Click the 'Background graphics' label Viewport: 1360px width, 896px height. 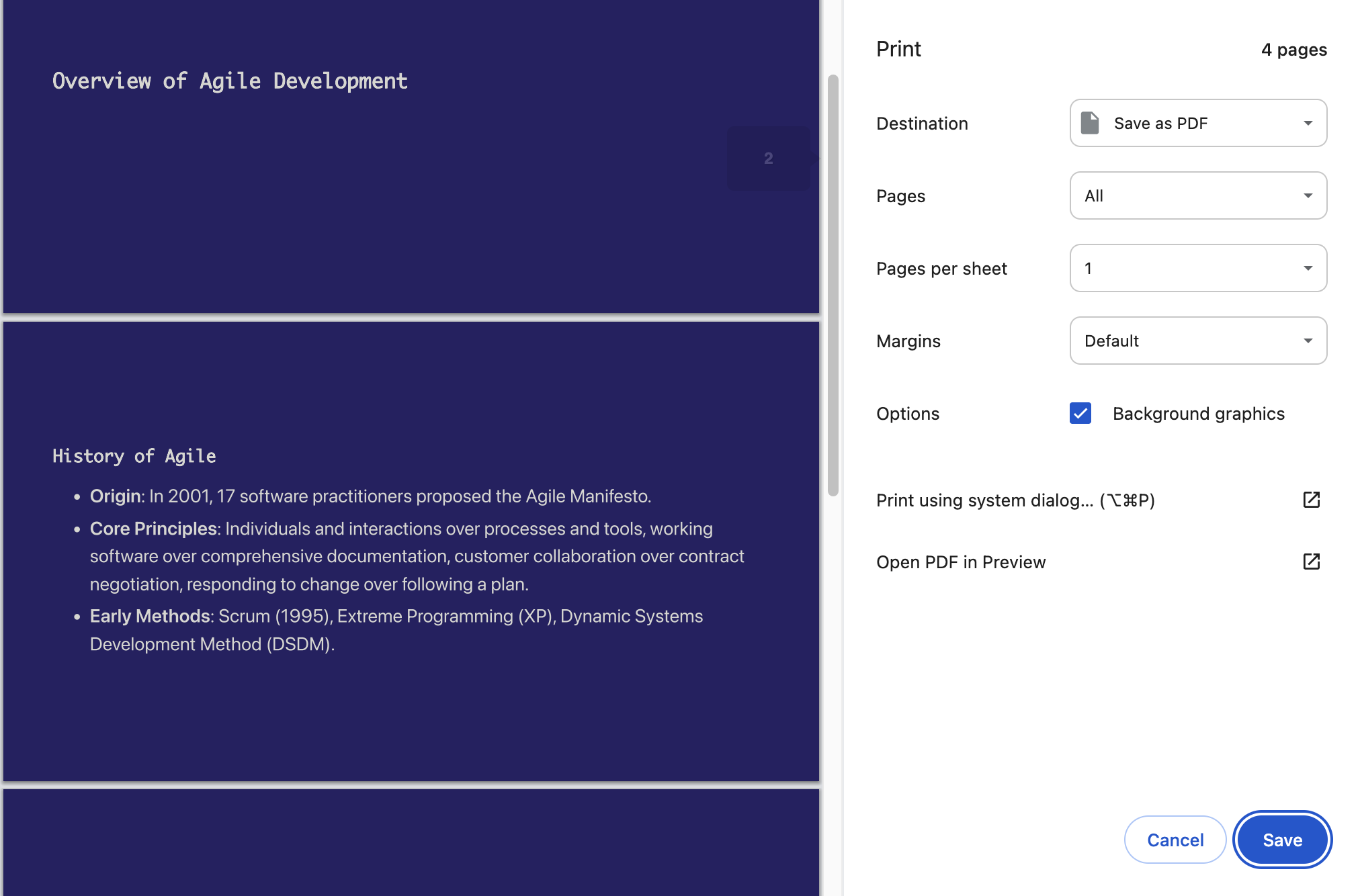pos(1198,414)
